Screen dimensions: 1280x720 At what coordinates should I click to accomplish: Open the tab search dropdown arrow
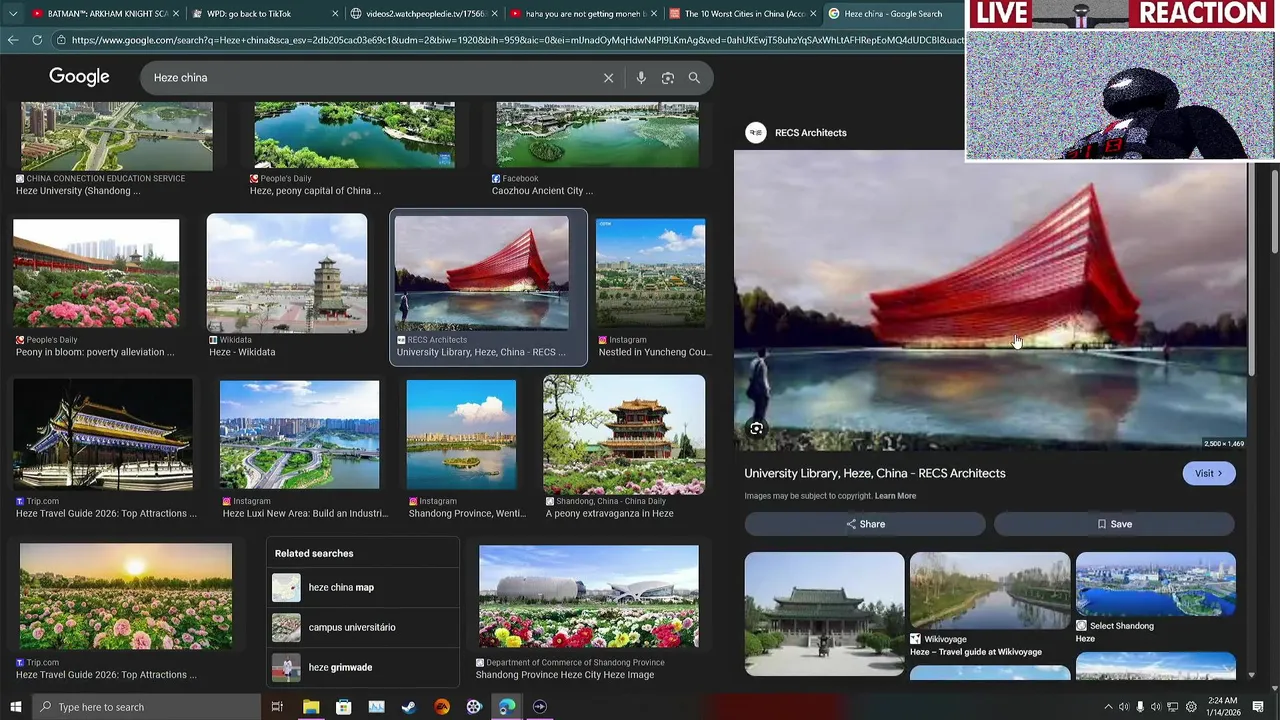(x=13, y=14)
